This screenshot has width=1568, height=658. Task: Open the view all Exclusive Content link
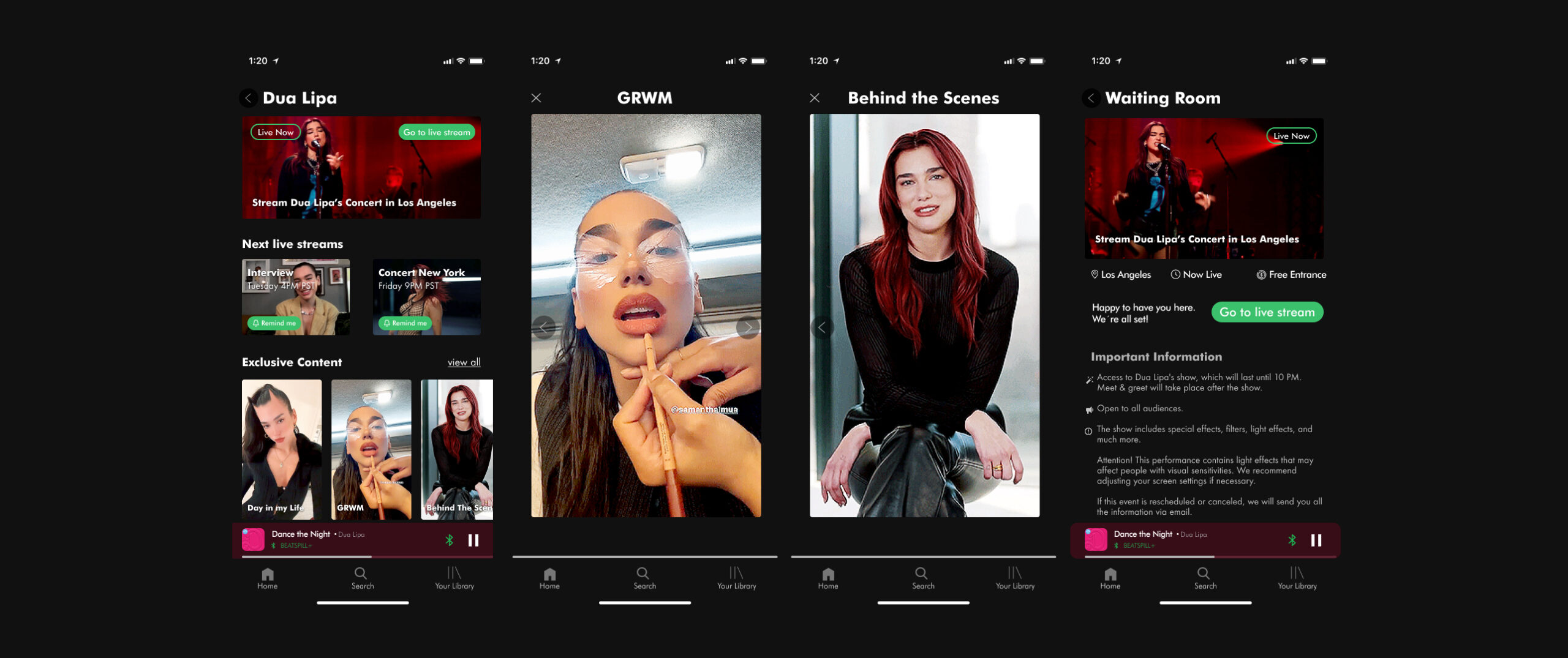[464, 362]
